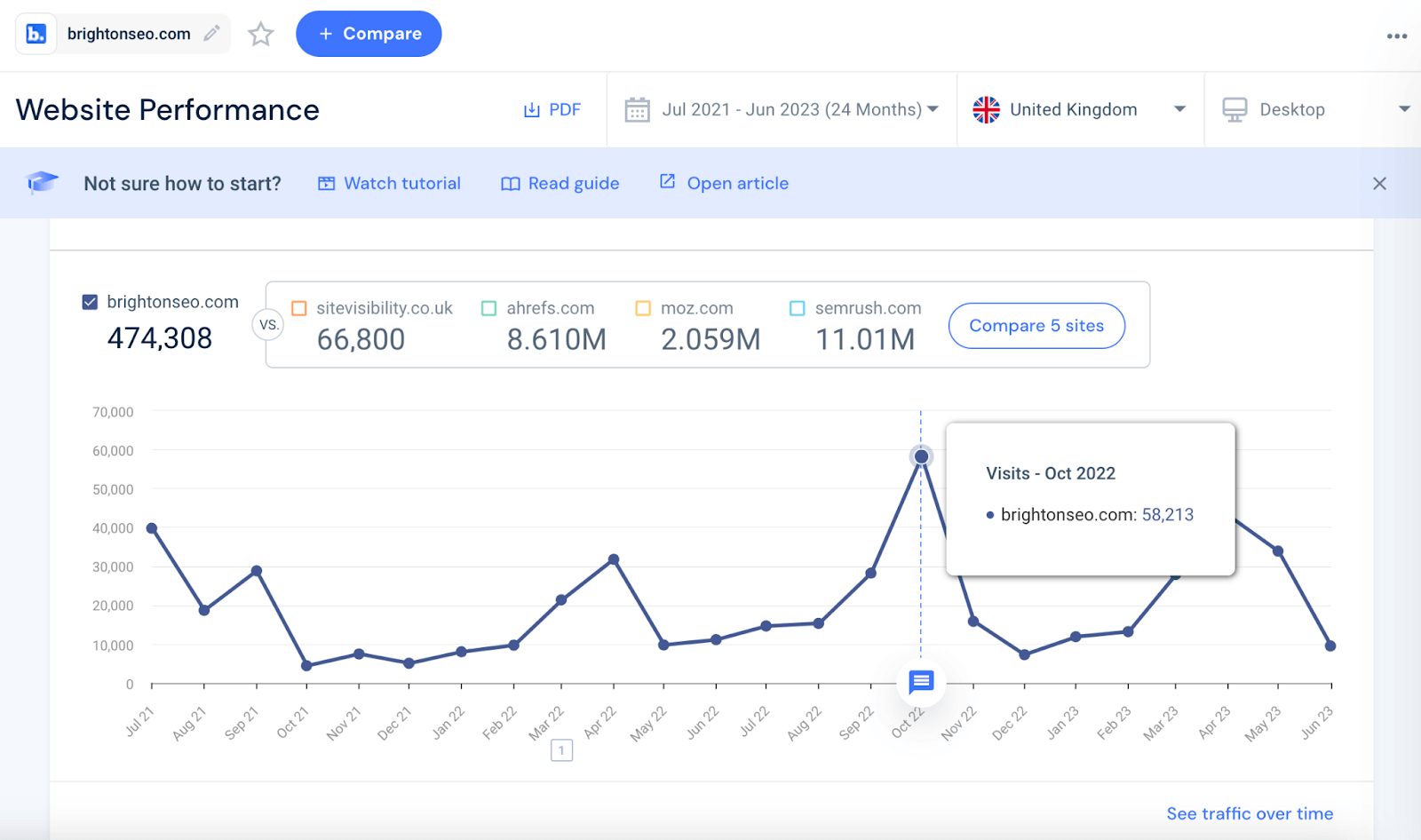Image resolution: width=1421 pixels, height=840 pixels.
Task: Click the VS. badge between sites
Action: tap(268, 325)
